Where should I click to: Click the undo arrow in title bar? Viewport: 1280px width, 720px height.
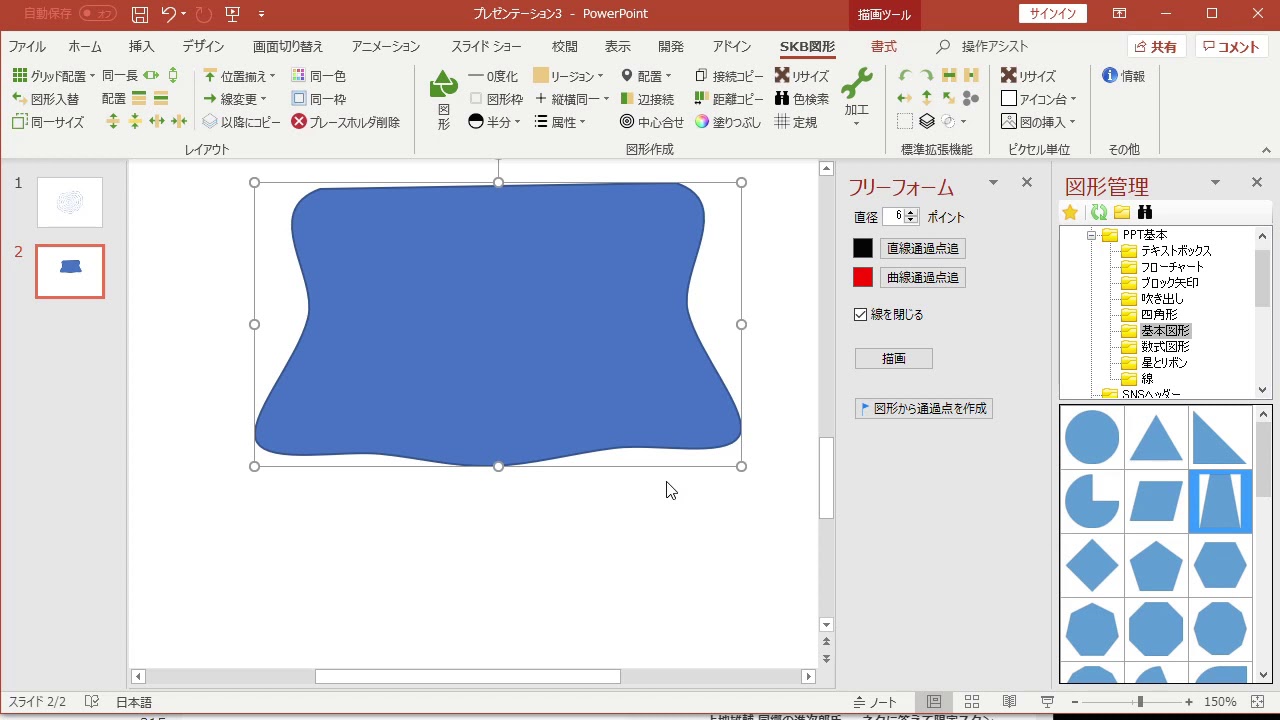[x=168, y=14]
